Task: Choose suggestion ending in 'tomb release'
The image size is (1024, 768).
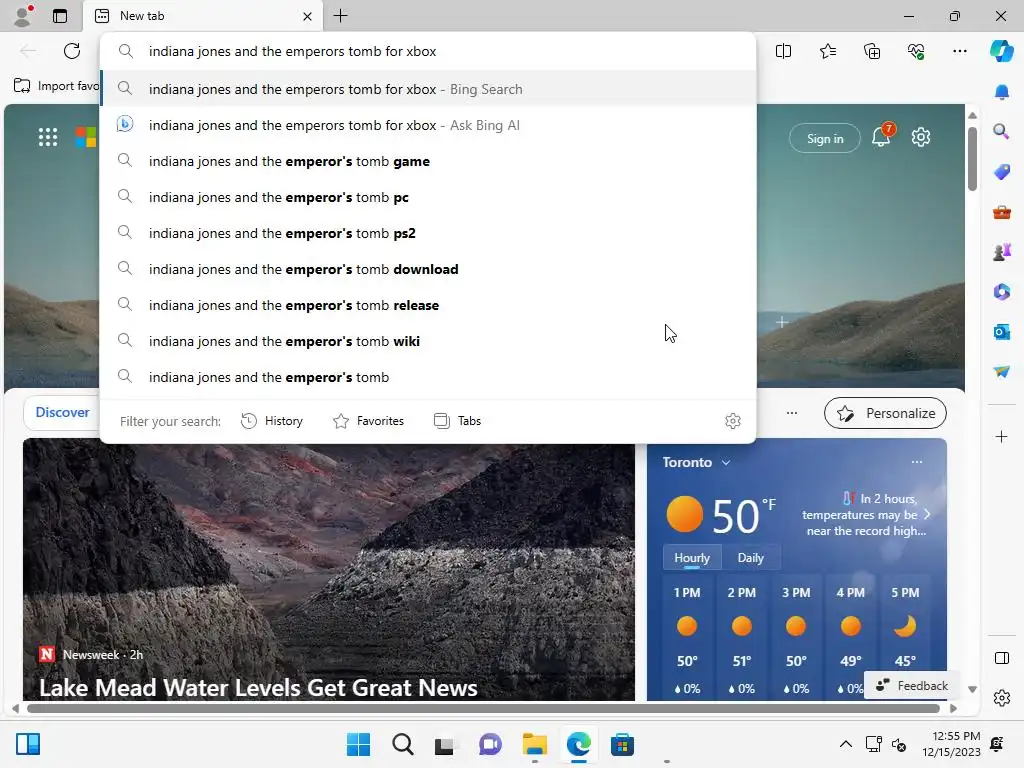Action: [428, 304]
